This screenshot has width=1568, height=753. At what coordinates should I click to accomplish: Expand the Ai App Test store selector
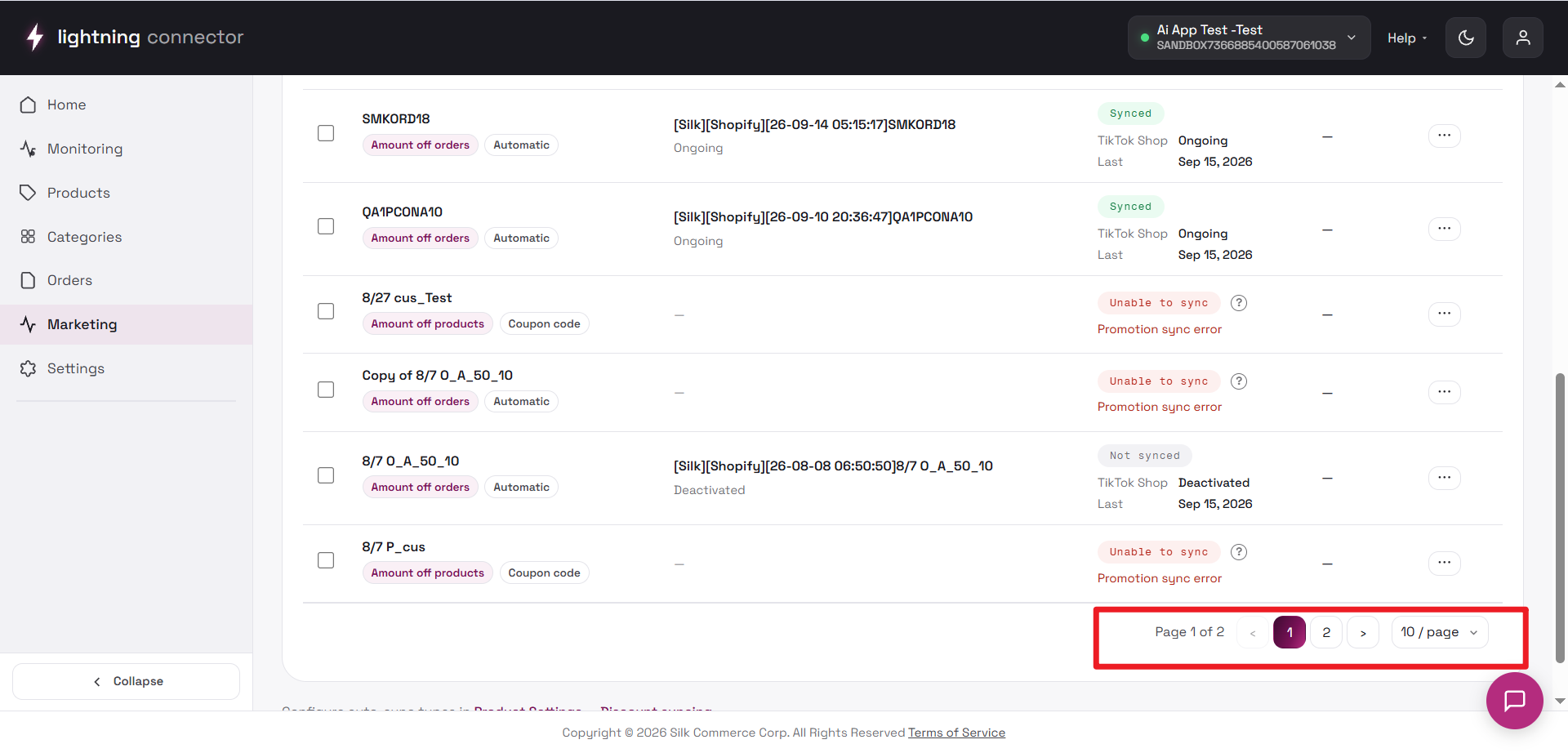pyautogui.click(x=1249, y=38)
